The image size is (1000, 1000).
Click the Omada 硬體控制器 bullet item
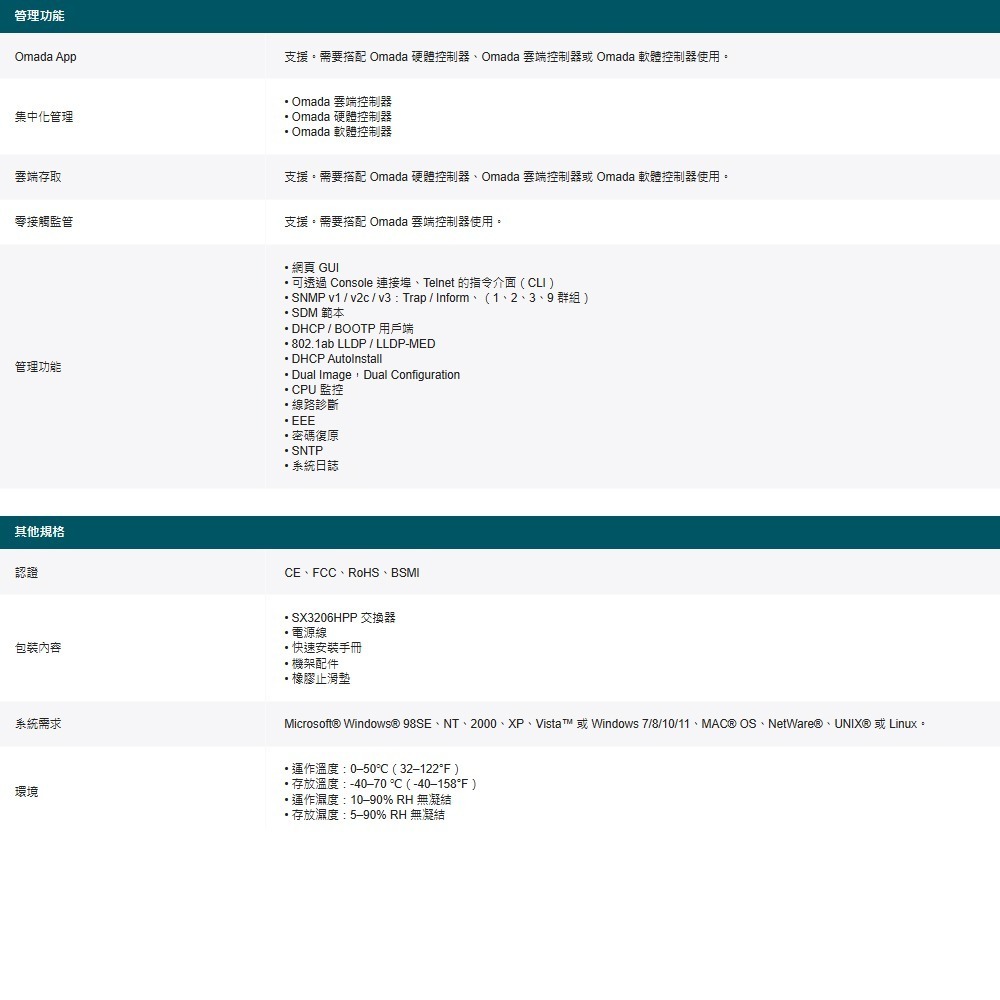[338, 117]
